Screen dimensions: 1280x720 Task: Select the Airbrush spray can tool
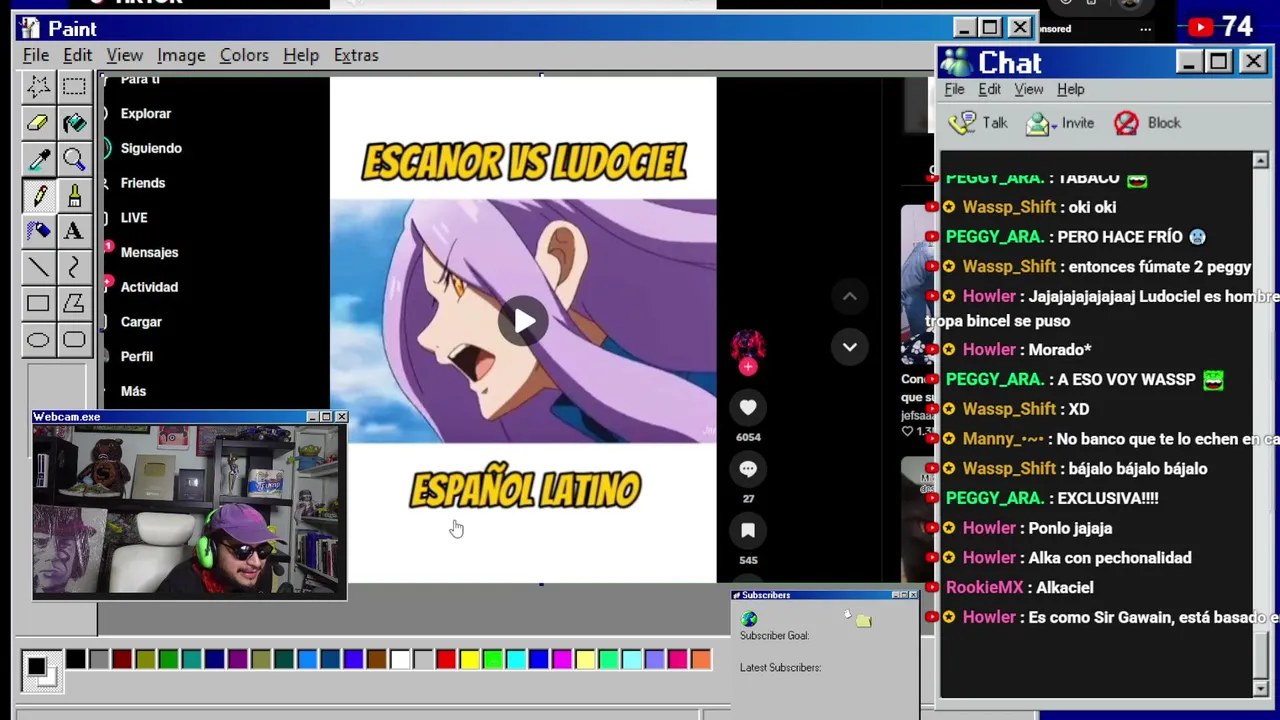[x=38, y=231]
